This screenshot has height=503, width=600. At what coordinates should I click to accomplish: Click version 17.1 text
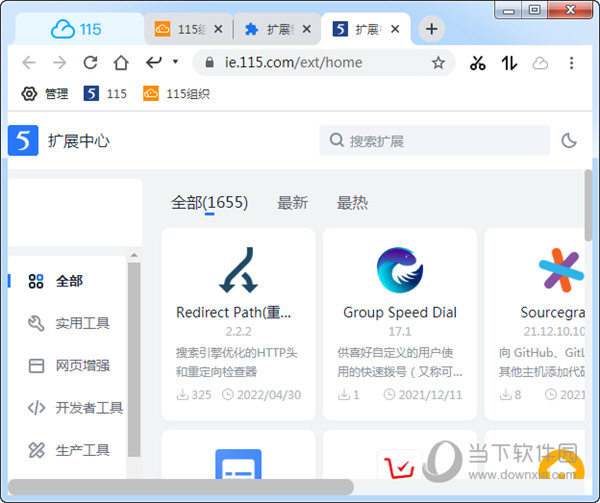(400, 331)
